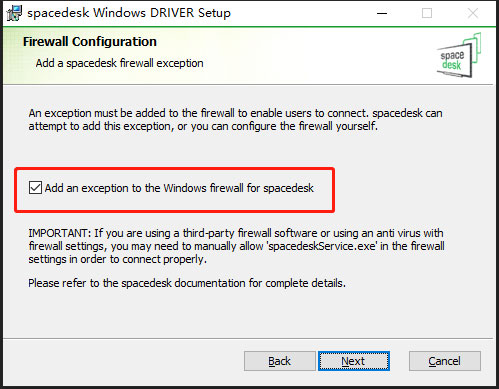499x389 pixels.
Task: Click 'Please refer to the spacedesk documentation' line
Action: [x=187, y=283]
